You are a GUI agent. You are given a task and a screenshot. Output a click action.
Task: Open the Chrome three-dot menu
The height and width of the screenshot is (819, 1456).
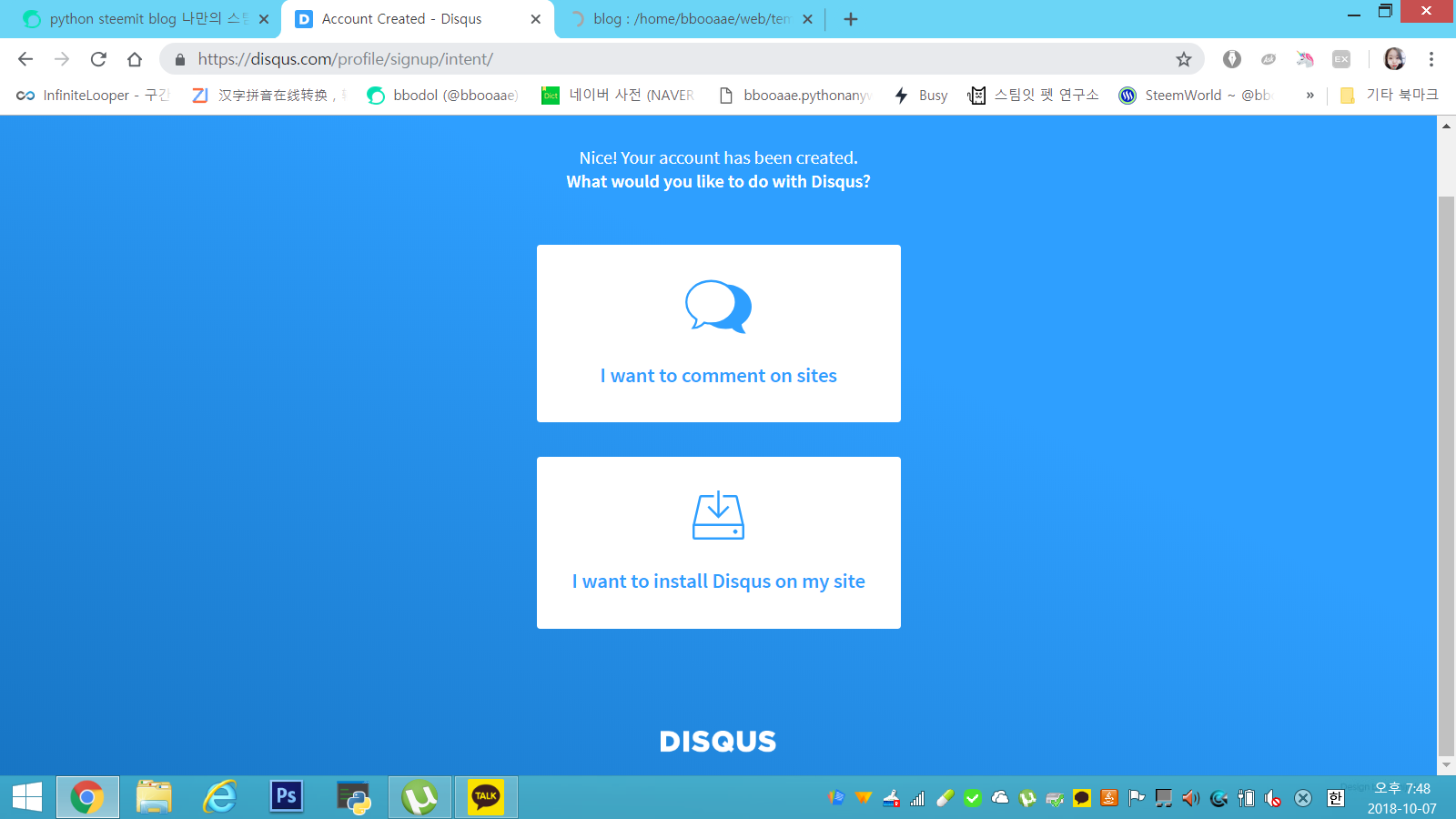tap(1431, 59)
